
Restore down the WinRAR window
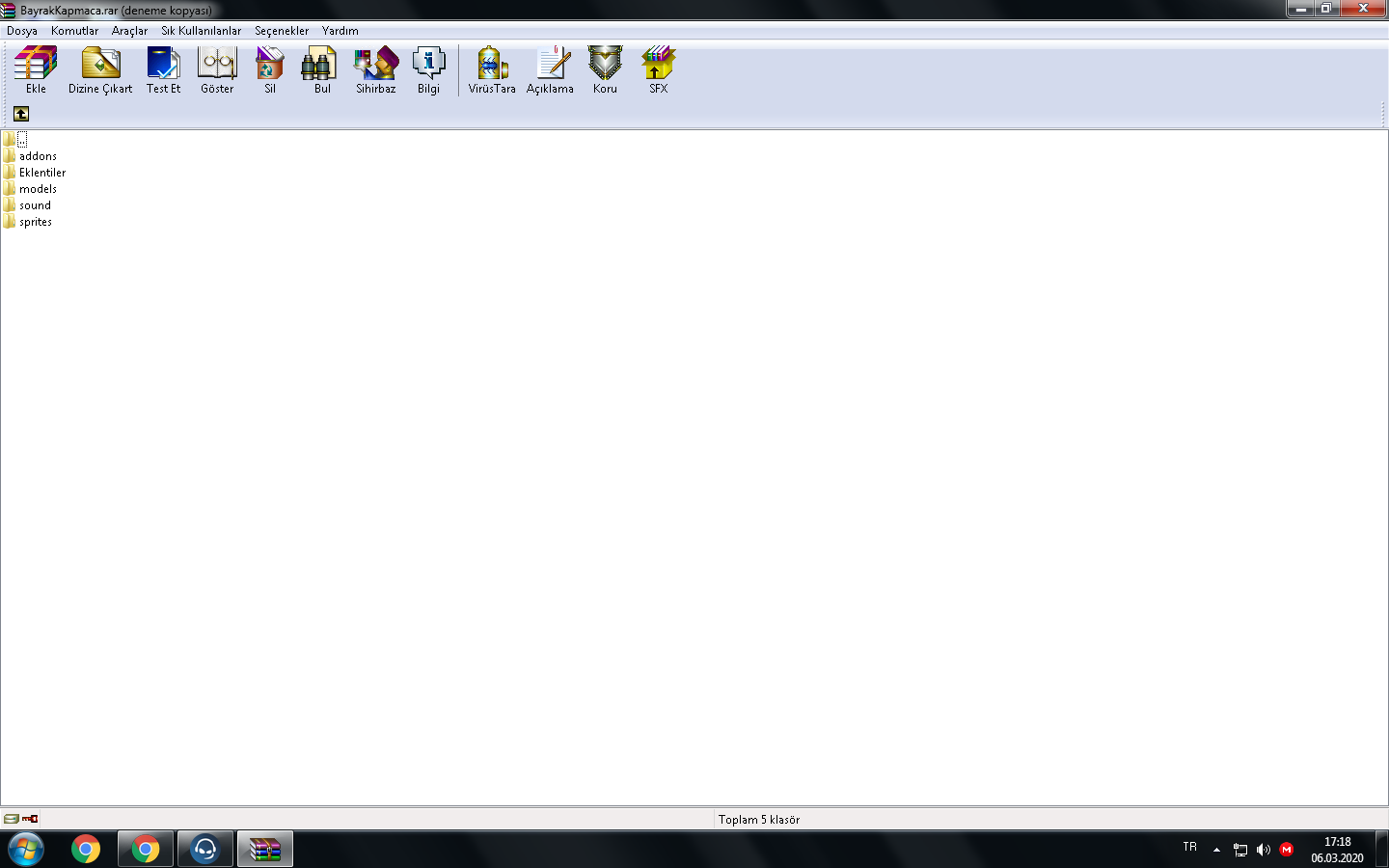click(1326, 9)
